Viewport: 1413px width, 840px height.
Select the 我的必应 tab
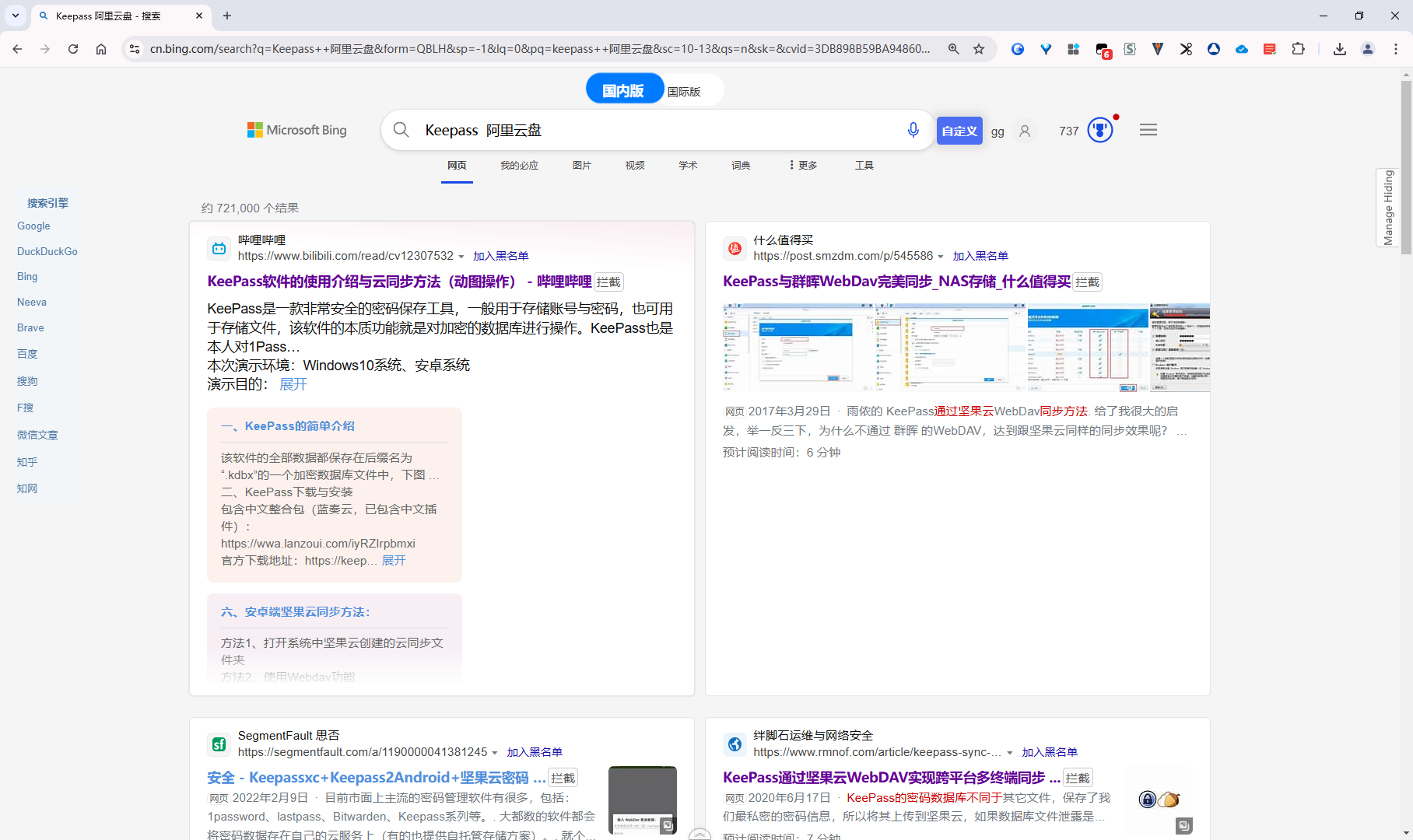tap(519, 165)
